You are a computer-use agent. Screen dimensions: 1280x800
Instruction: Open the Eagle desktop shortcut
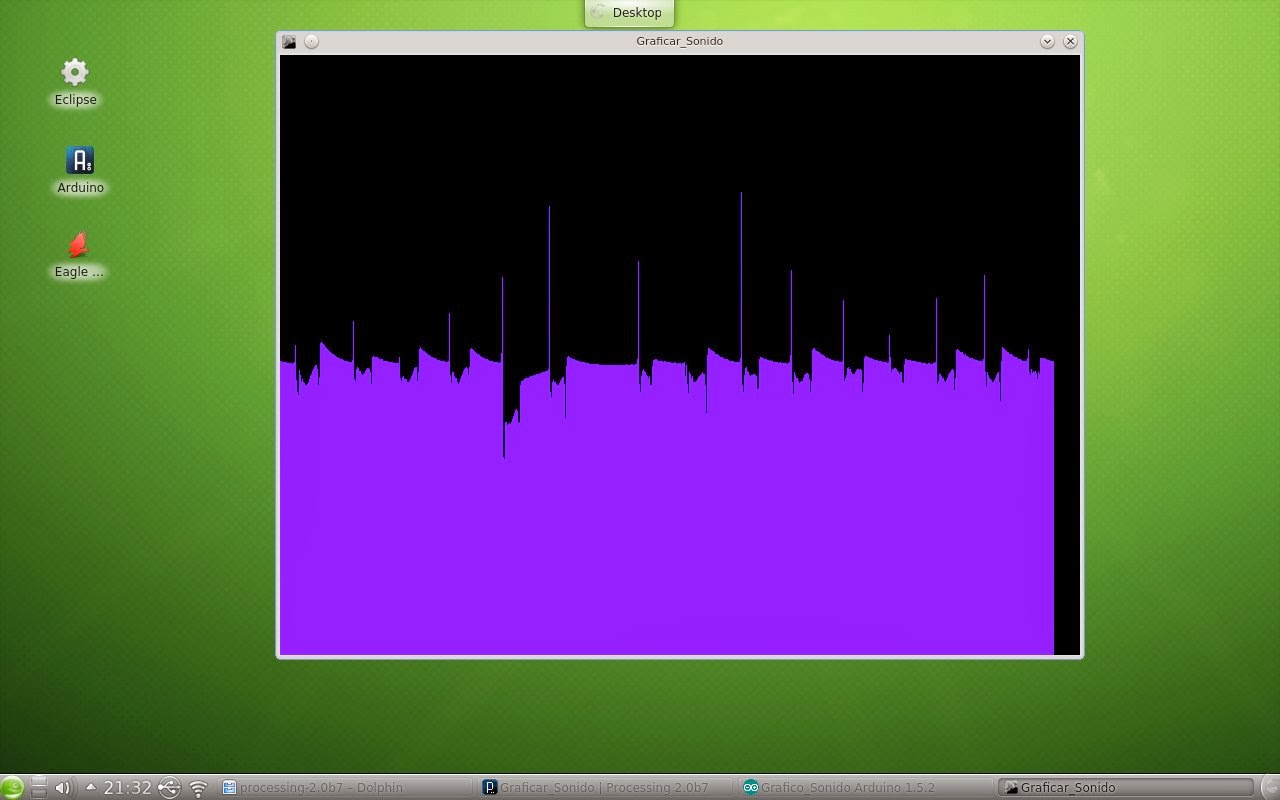tap(78, 255)
